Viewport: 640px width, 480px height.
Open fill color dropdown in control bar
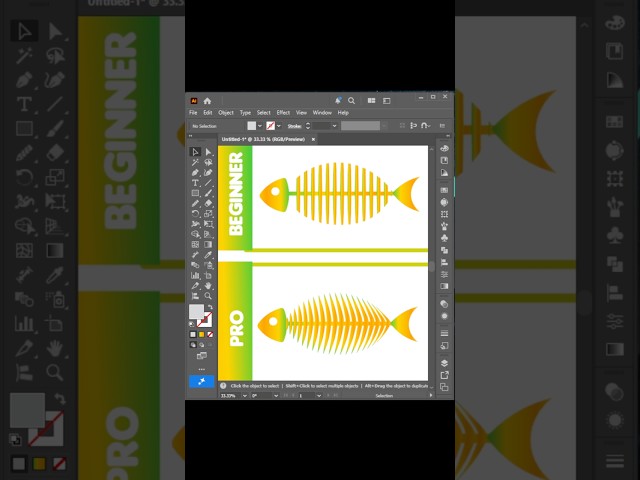[x=260, y=126]
